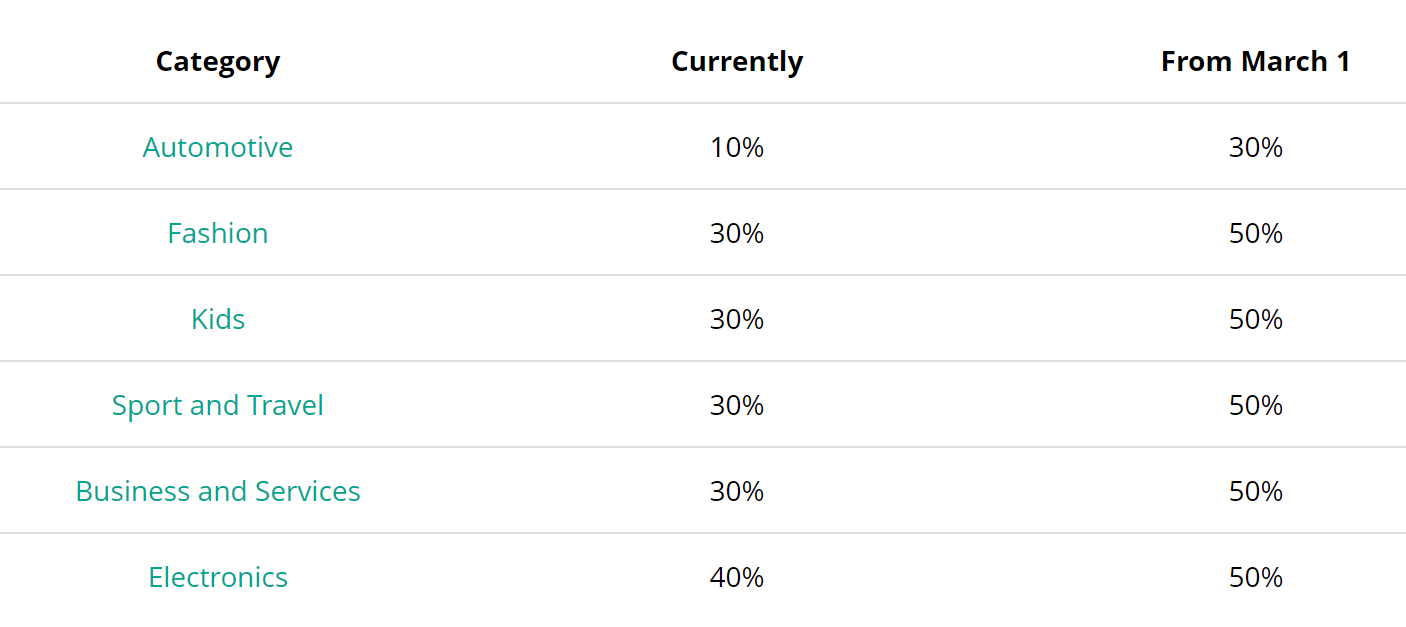Select Kids' current 30% value
The height and width of the screenshot is (627, 1406).
737,319
